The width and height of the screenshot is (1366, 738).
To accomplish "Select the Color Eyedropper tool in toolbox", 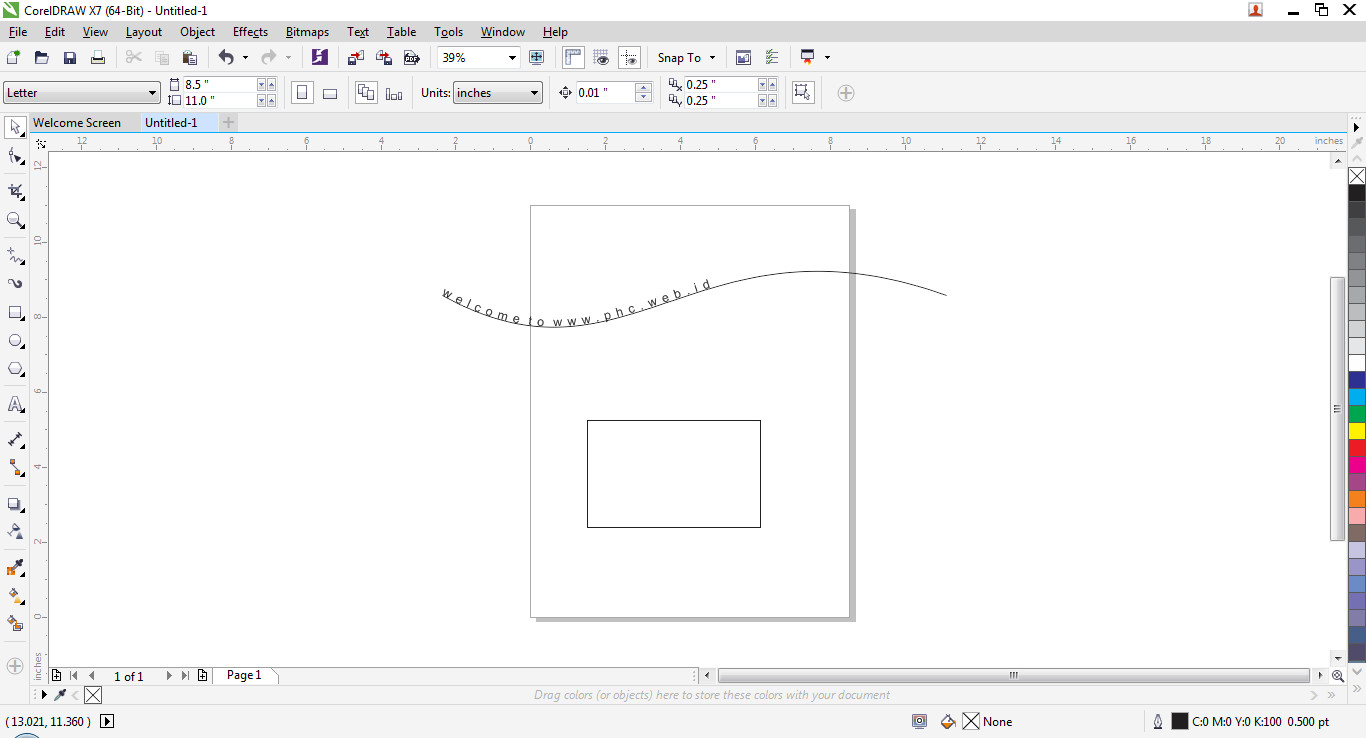I will [16, 568].
